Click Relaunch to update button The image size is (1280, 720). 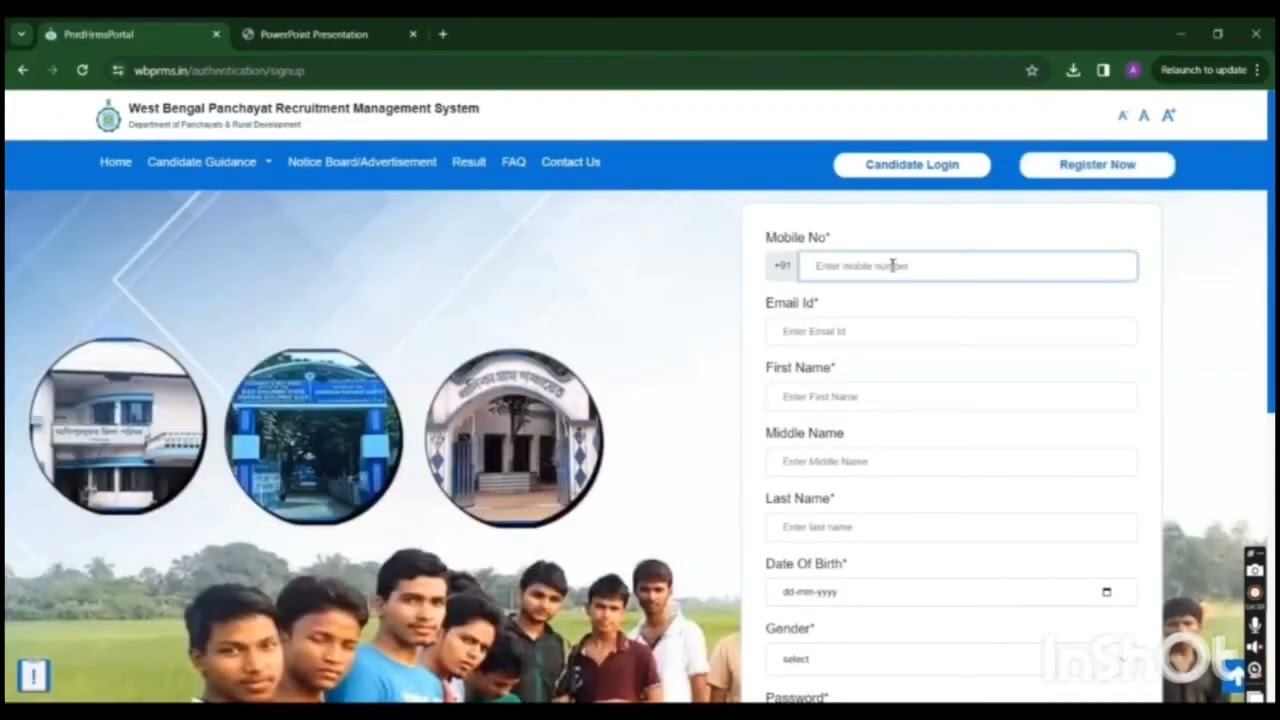click(x=1203, y=70)
